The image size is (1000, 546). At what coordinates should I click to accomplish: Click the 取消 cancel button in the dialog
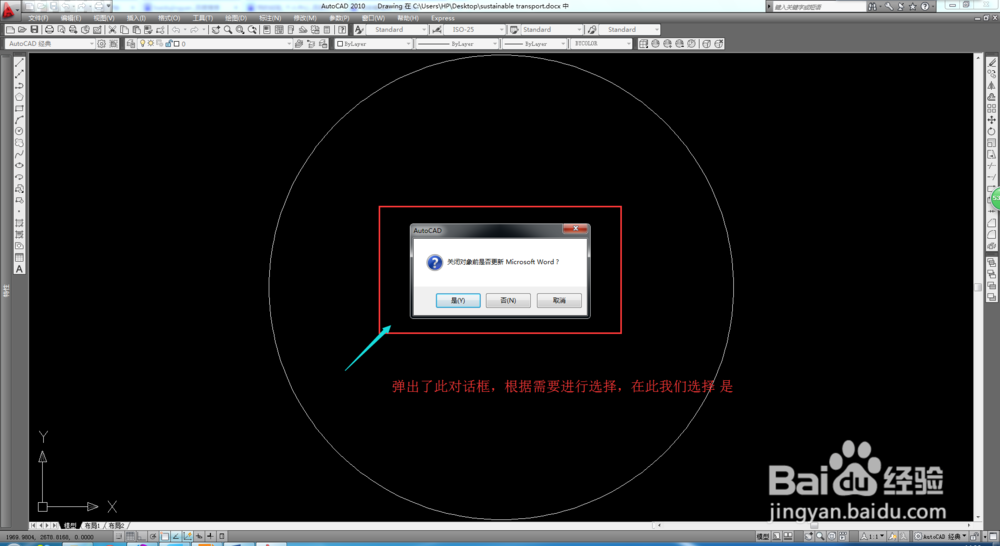[559, 300]
